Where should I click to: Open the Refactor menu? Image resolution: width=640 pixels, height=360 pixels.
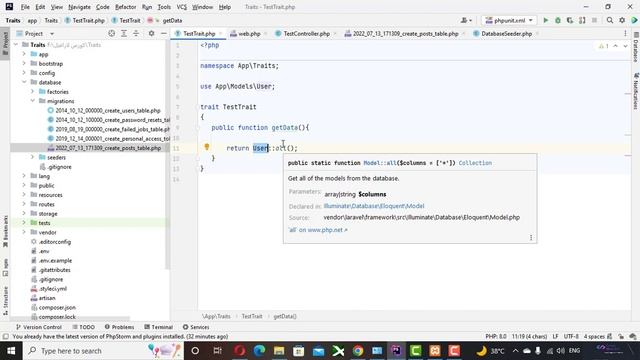pos(125,7)
